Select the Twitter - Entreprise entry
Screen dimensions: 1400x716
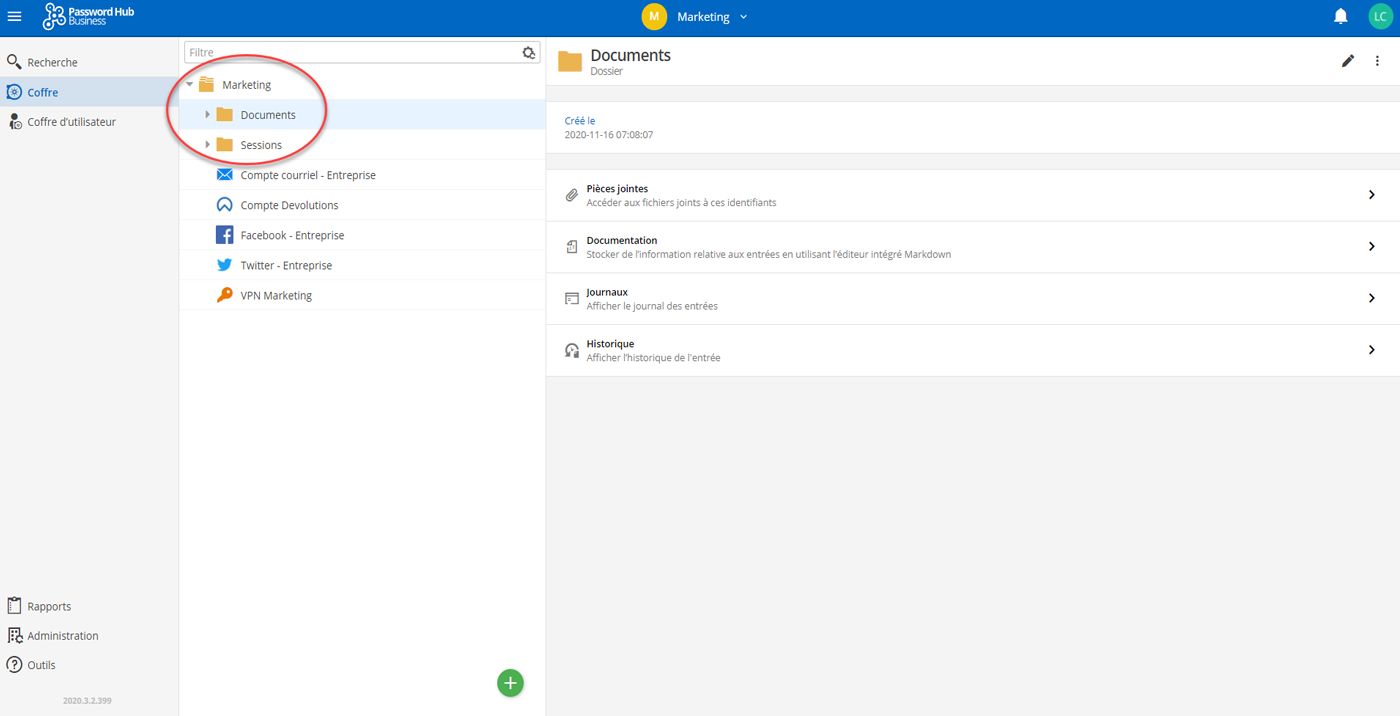[286, 265]
